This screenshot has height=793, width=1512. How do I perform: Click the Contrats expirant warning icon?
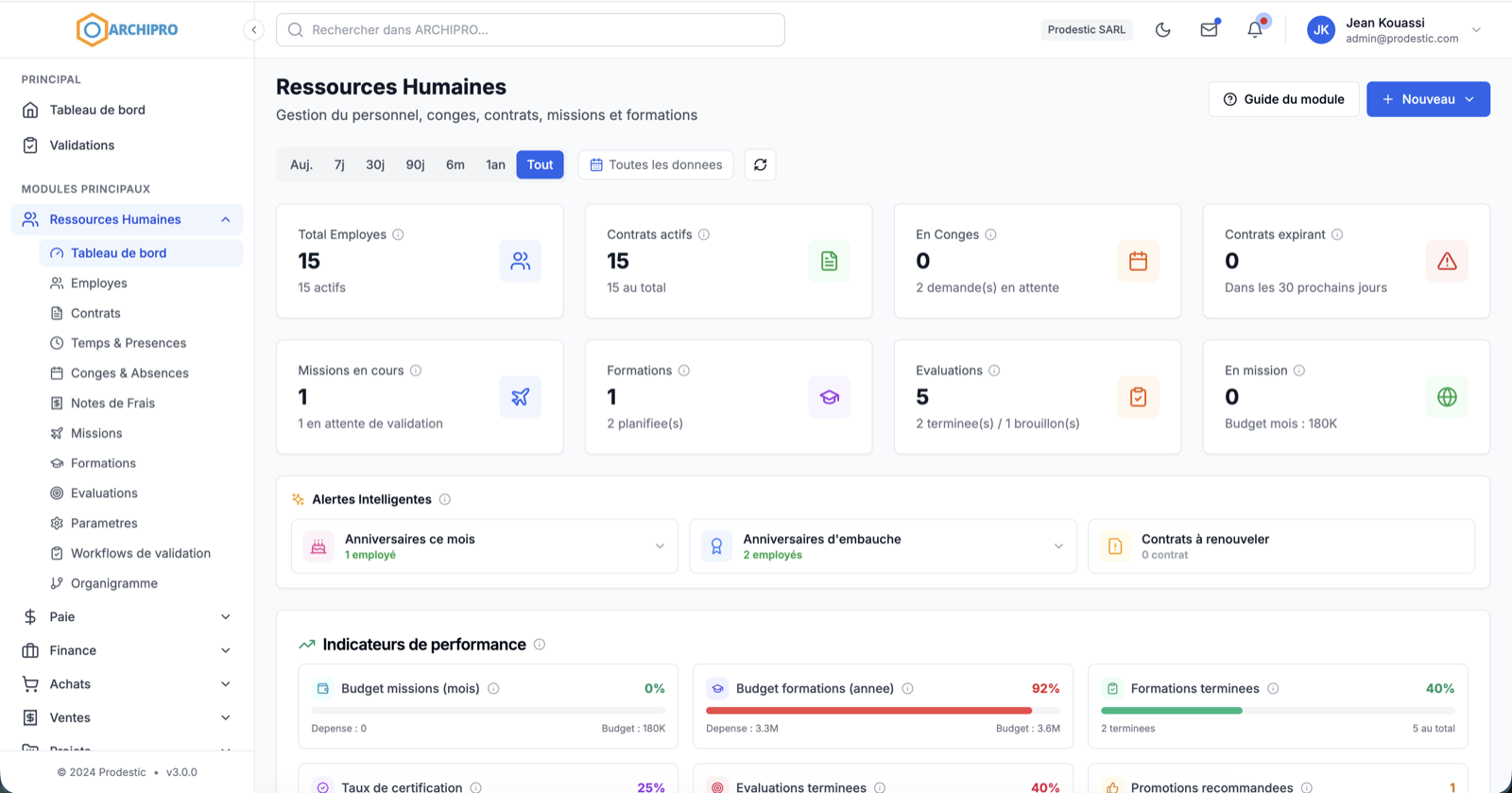pyautogui.click(x=1447, y=261)
